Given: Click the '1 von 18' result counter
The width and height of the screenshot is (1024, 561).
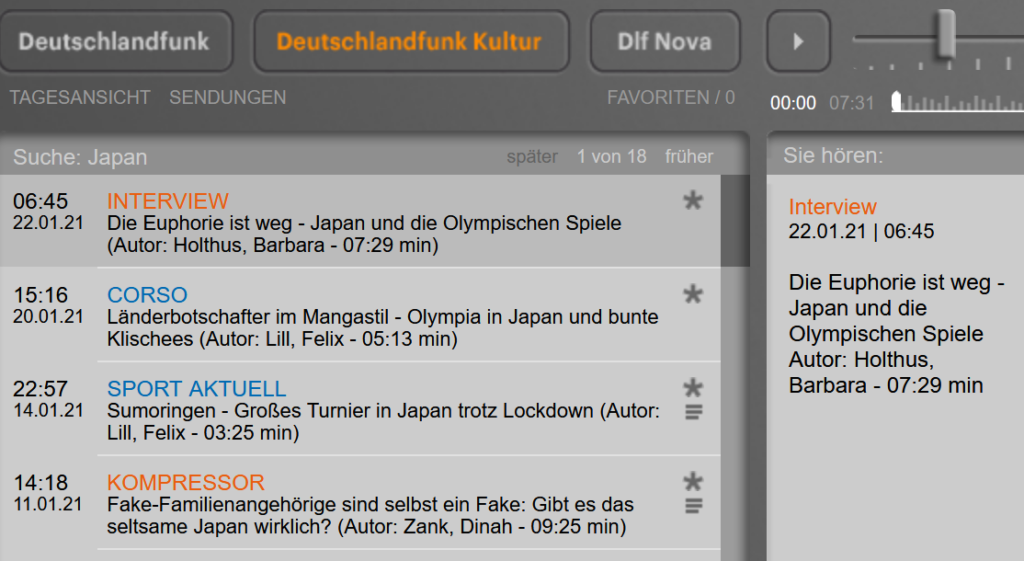Looking at the screenshot, I should (x=611, y=157).
